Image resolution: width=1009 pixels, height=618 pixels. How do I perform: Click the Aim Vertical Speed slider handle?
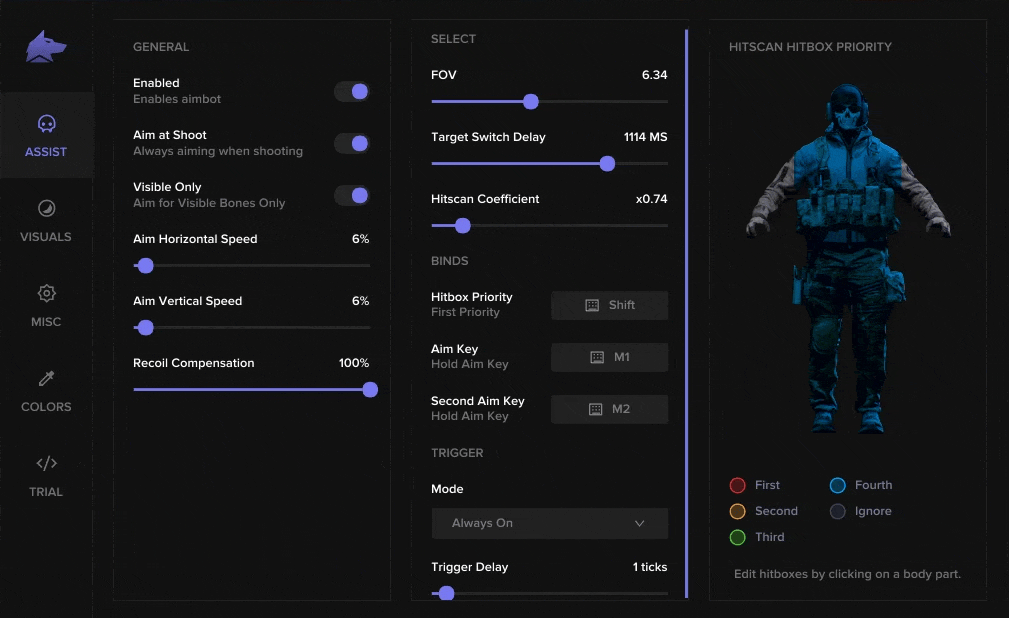click(x=145, y=328)
